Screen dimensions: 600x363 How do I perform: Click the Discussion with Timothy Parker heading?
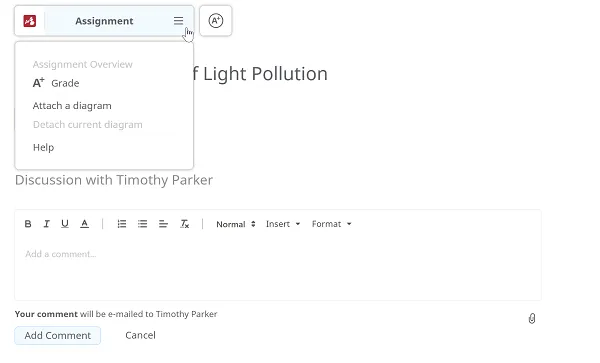[x=114, y=180]
